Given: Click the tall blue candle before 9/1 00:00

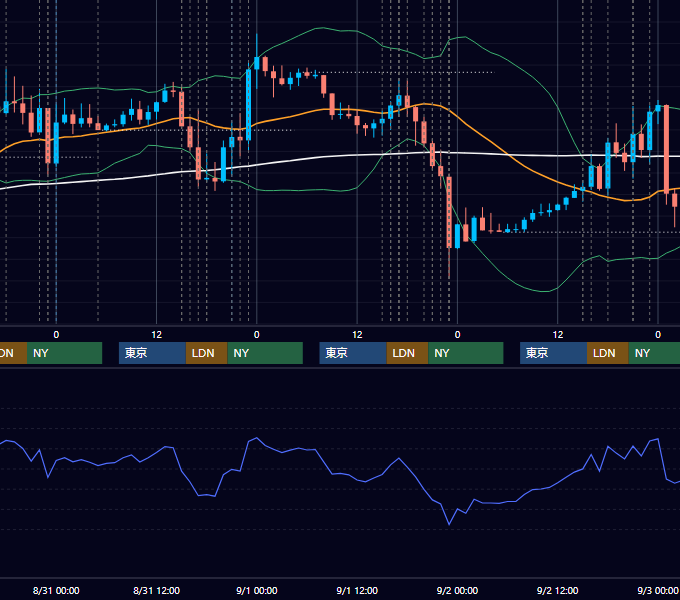Looking at the screenshot, I should [x=248, y=105].
